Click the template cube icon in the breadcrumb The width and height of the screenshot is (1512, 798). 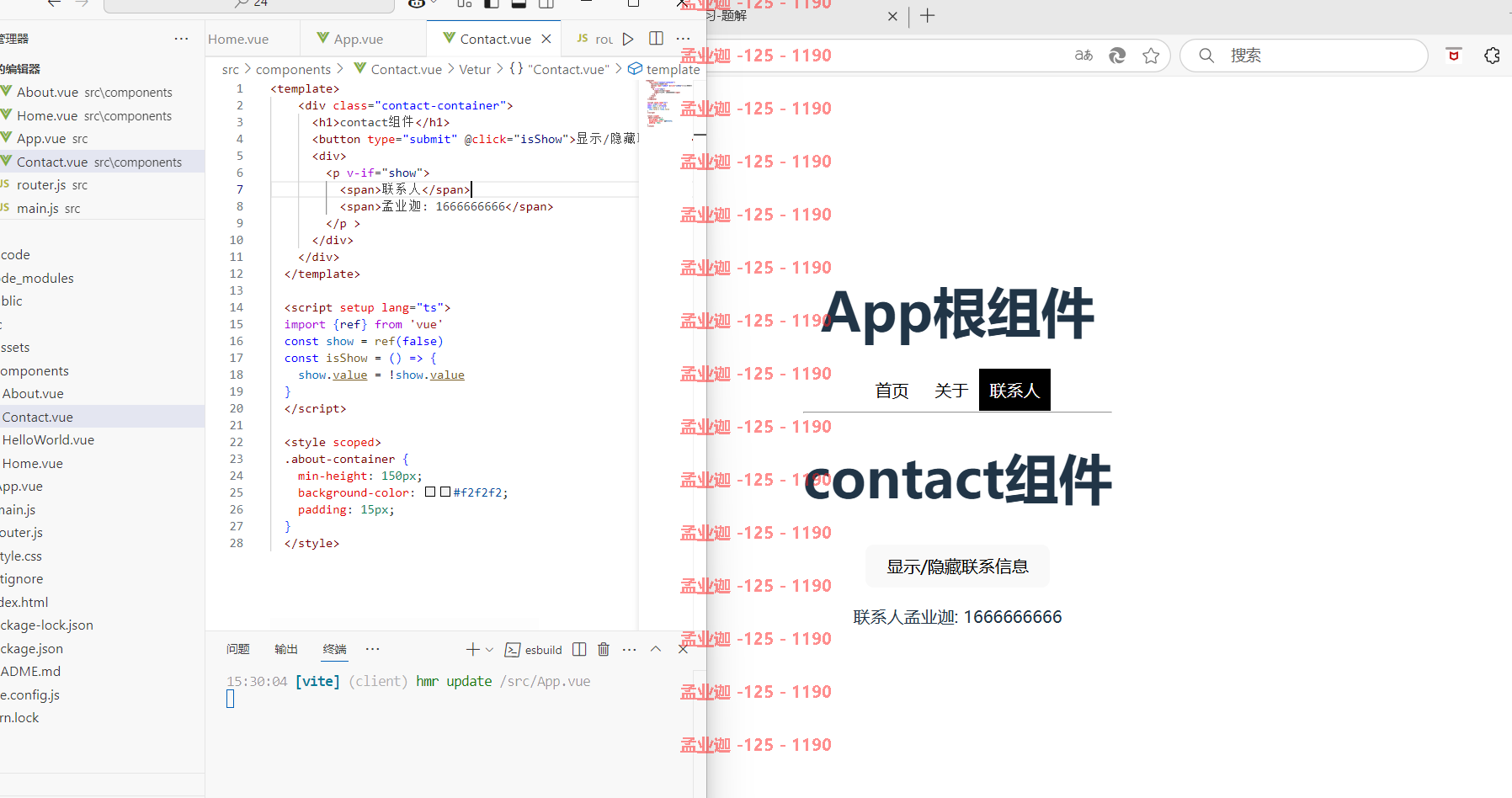pyautogui.click(x=636, y=68)
